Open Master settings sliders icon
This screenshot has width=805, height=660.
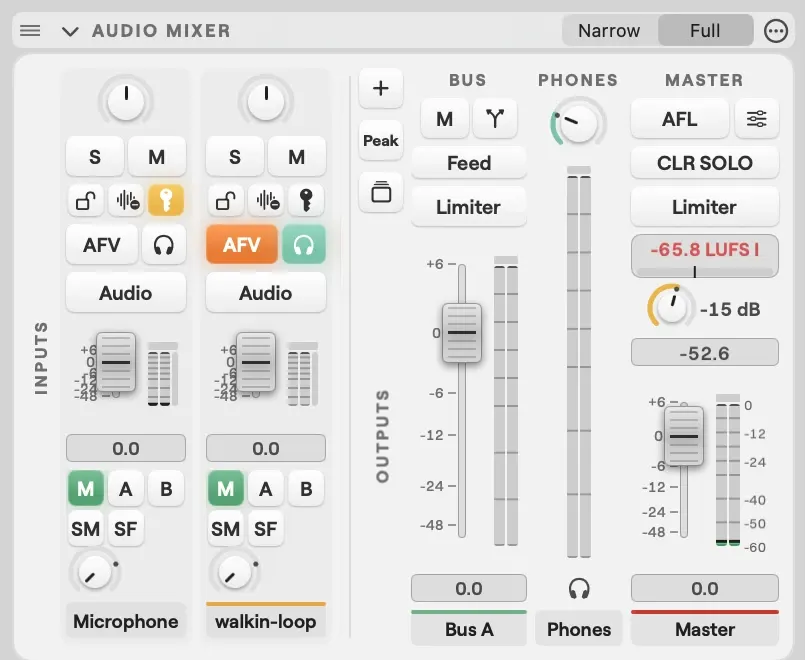point(757,119)
